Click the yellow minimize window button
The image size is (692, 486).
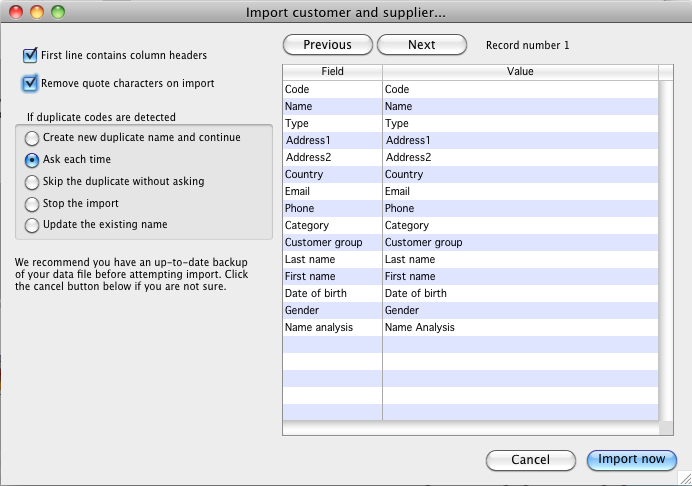37,12
